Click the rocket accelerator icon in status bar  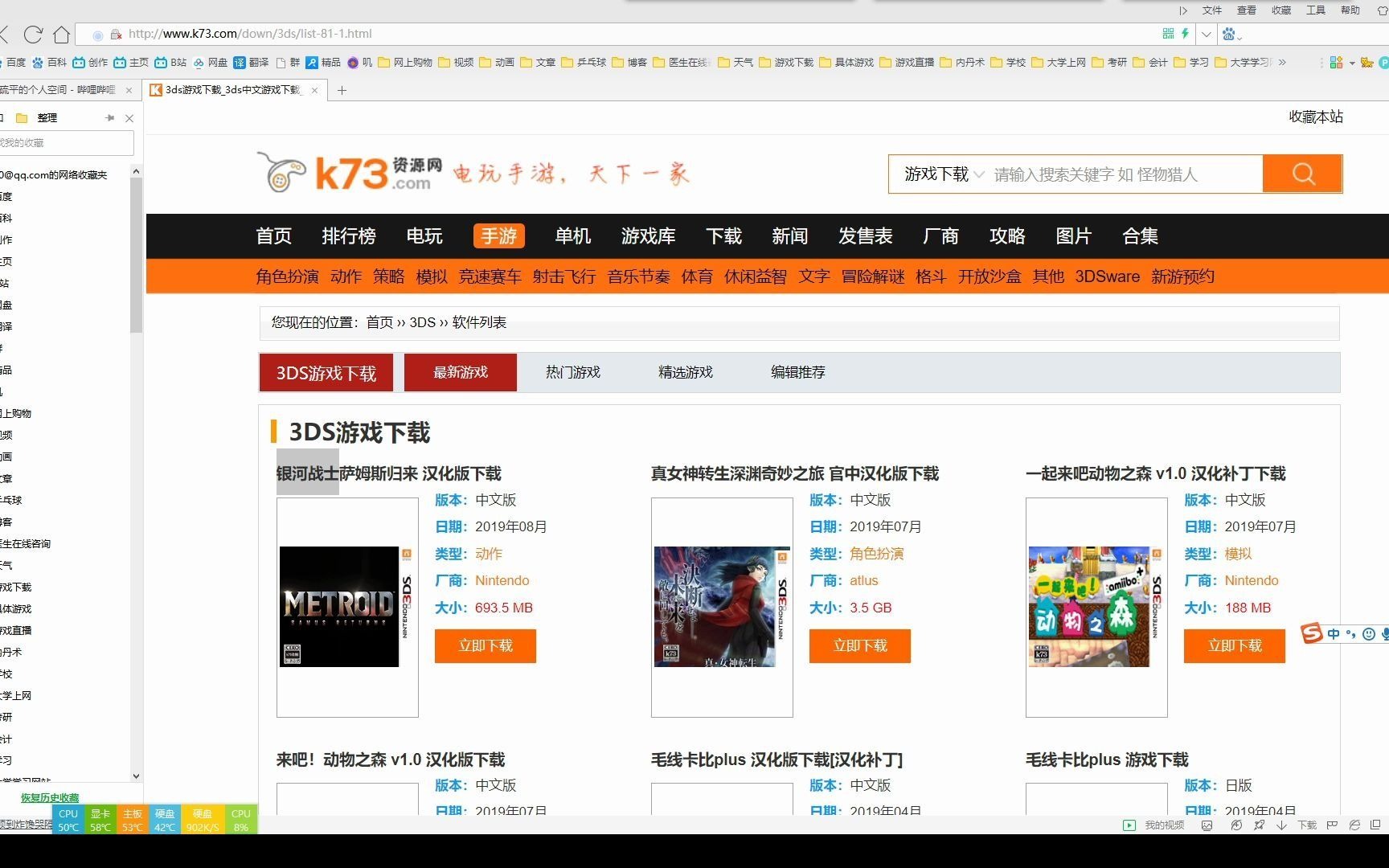pos(1259,825)
